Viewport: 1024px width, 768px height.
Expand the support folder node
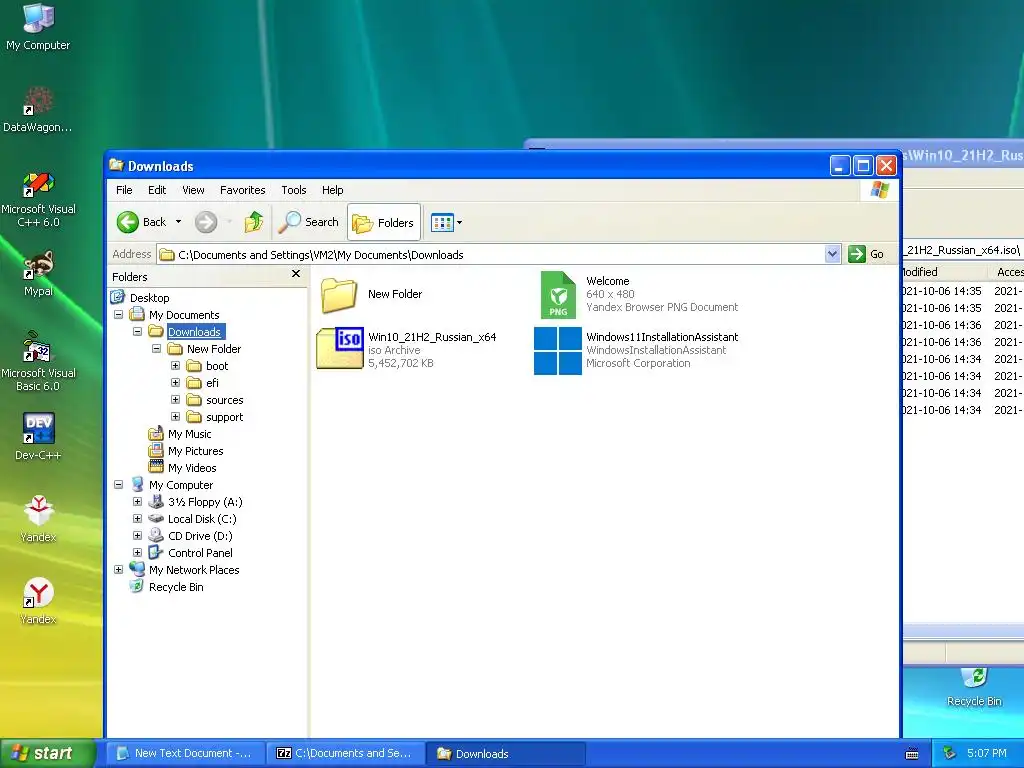click(x=175, y=416)
